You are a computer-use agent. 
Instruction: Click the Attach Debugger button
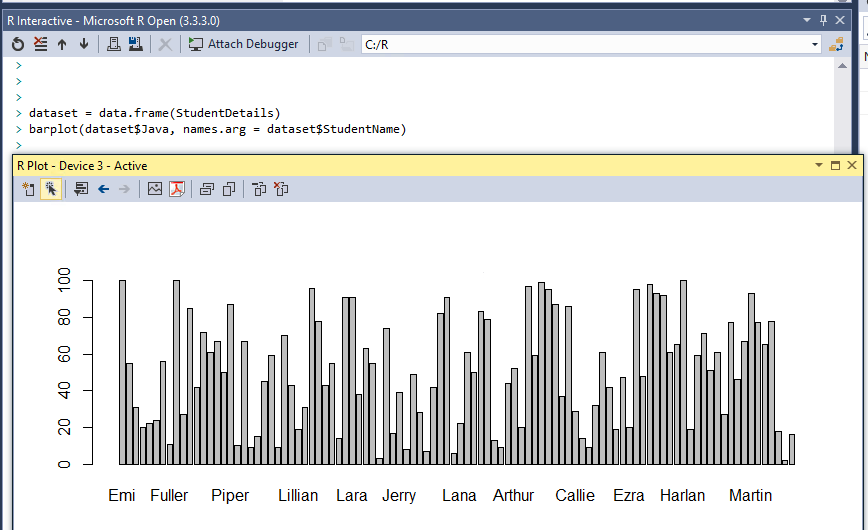(244, 44)
